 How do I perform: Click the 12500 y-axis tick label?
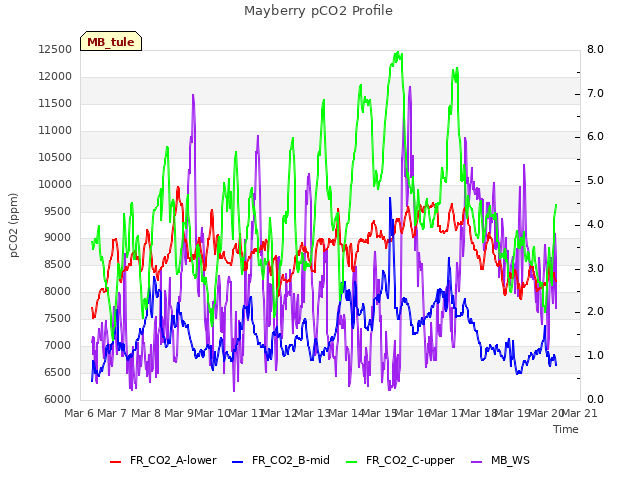coord(55,50)
